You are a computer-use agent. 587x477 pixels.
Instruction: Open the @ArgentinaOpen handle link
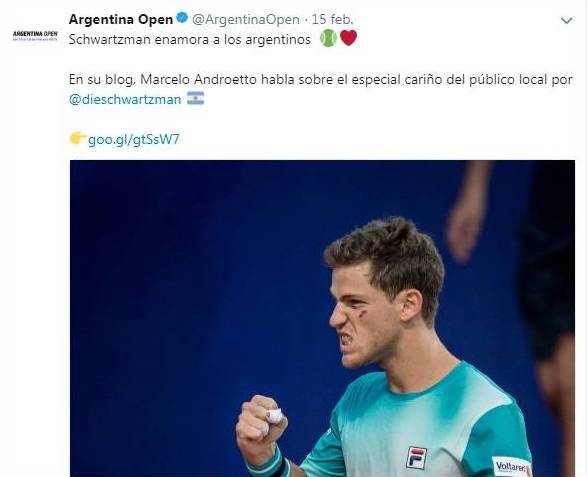(x=246, y=19)
